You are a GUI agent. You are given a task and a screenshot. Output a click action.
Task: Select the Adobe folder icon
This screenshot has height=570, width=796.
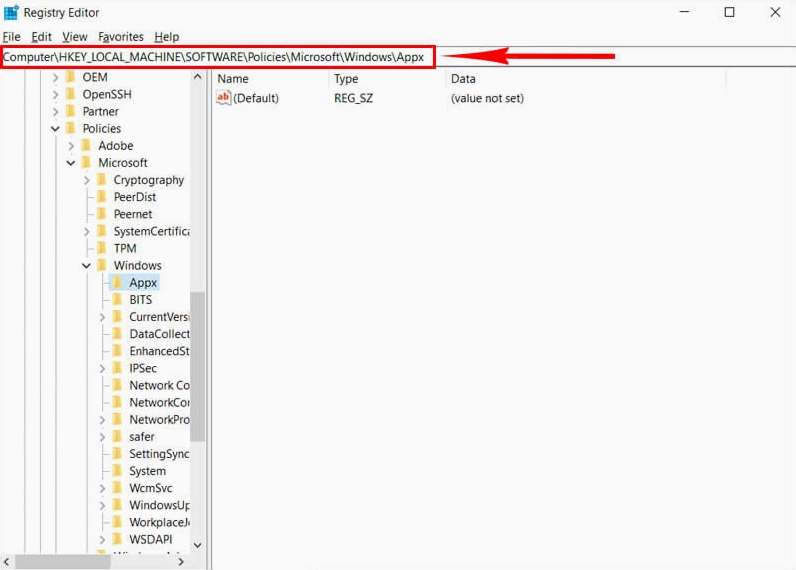pos(86,146)
